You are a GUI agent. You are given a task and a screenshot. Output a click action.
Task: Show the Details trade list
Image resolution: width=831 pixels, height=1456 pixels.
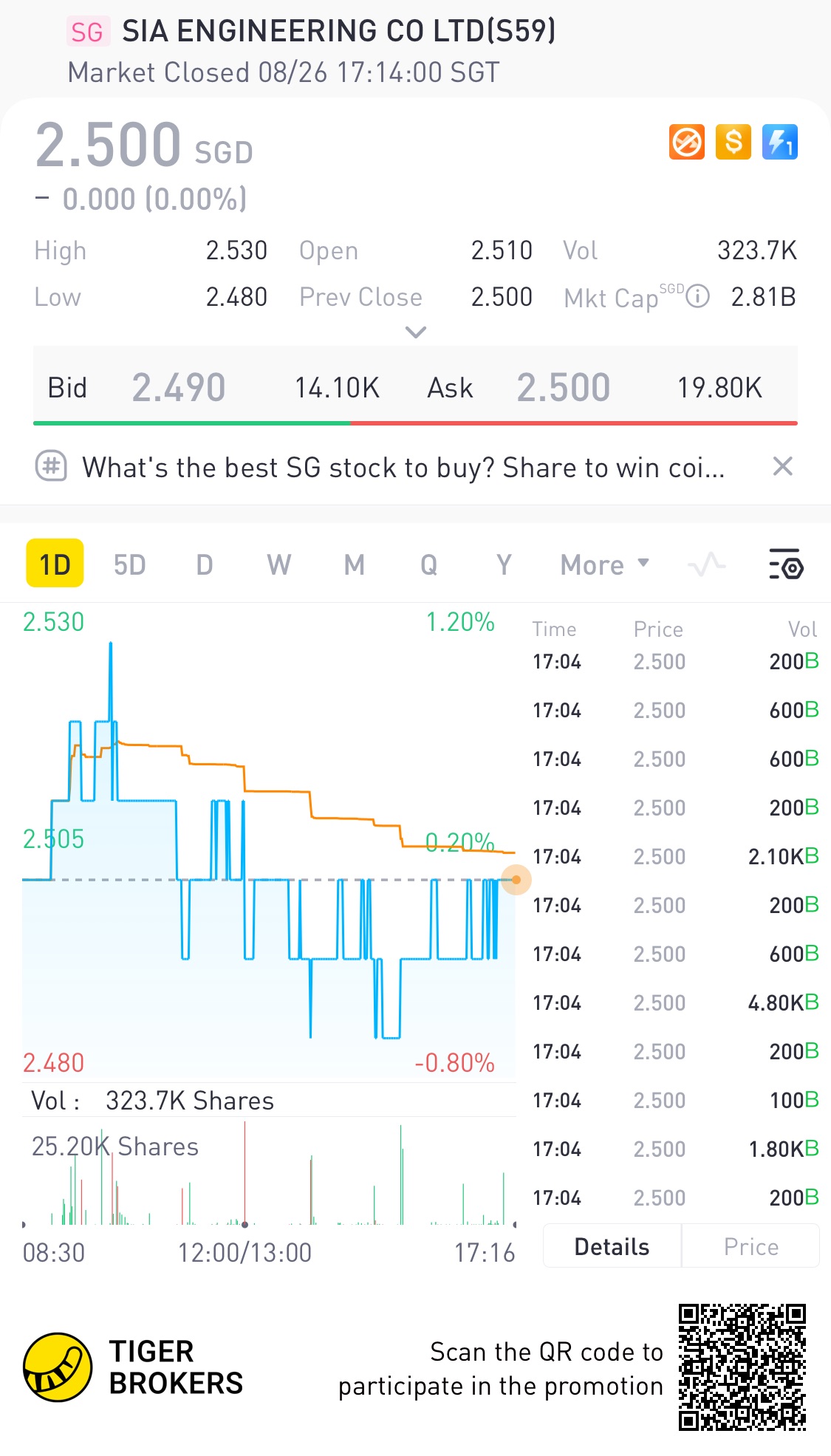pos(612,1247)
